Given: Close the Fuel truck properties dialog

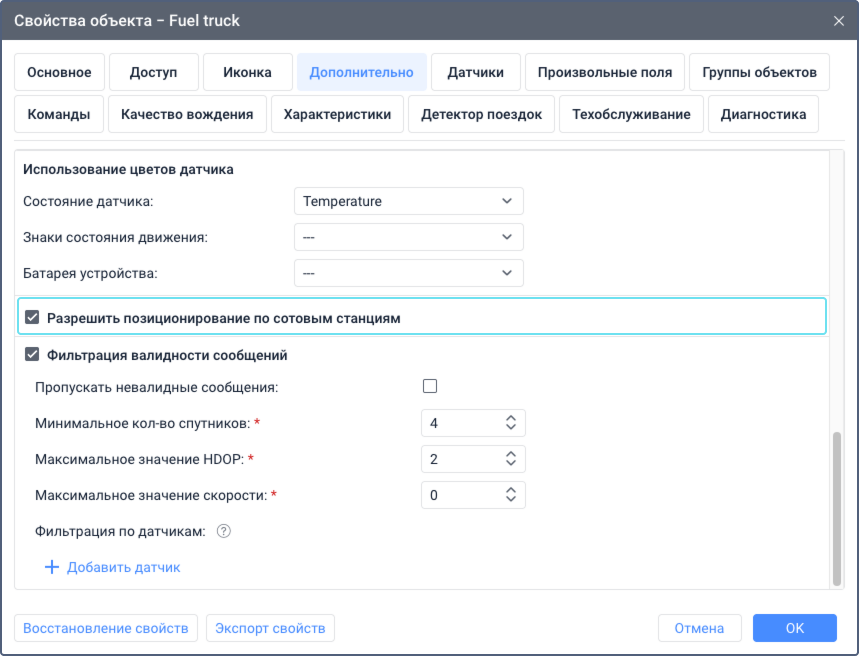Looking at the screenshot, I should 838,20.
